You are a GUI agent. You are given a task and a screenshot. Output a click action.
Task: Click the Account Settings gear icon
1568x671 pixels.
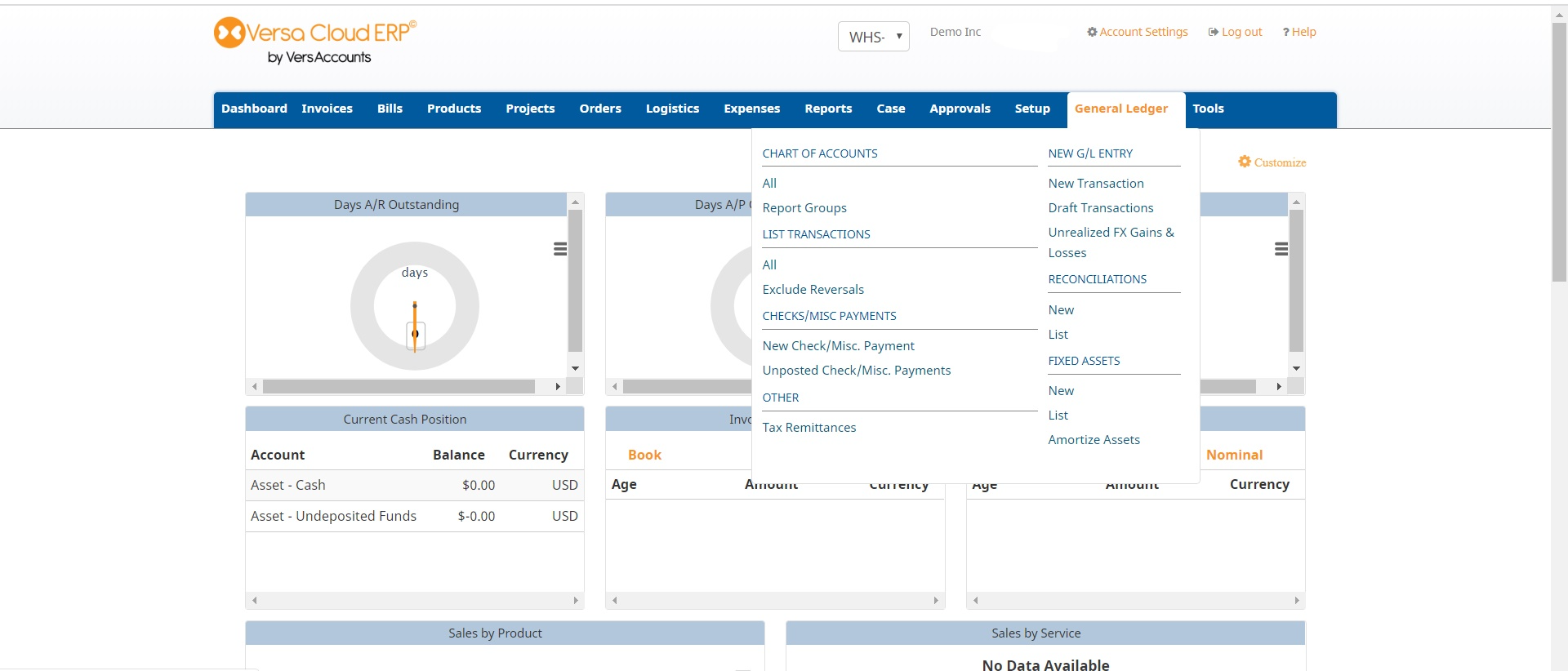(1092, 32)
